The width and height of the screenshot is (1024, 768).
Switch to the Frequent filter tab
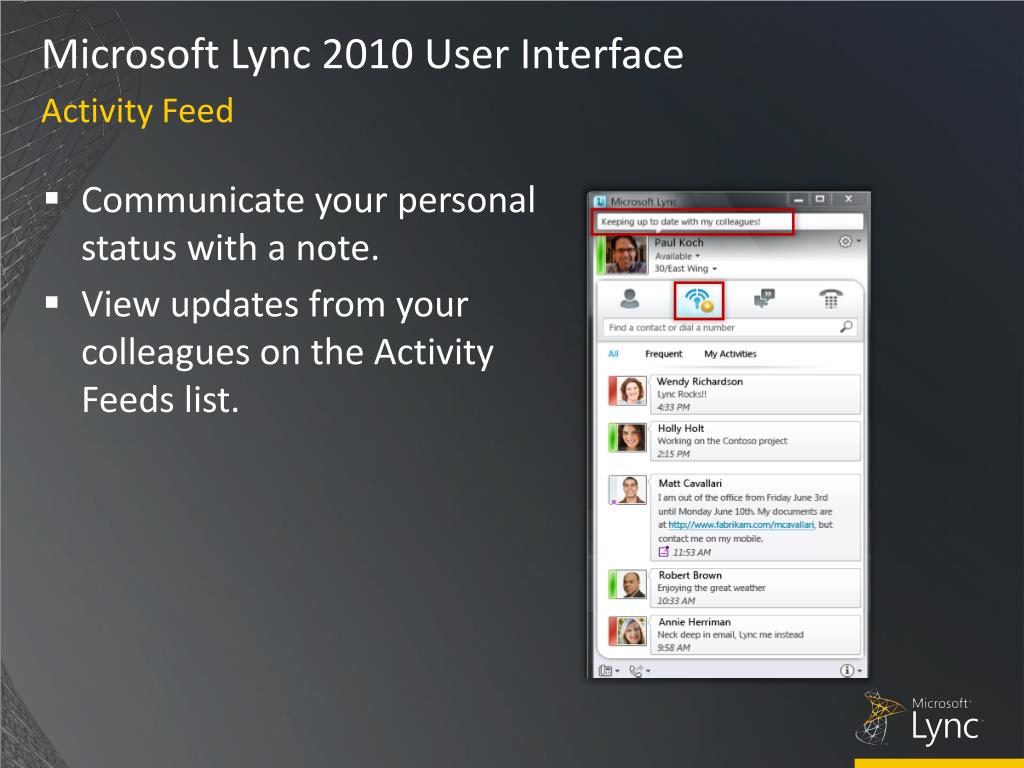pyautogui.click(x=664, y=354)
